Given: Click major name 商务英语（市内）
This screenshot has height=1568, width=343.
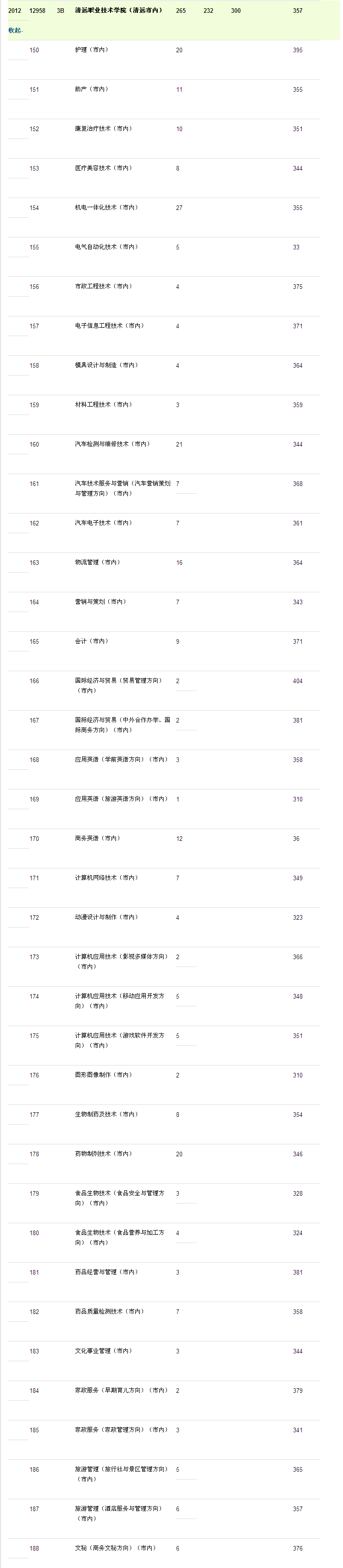Looking at the screenshot, I should 98,839.
